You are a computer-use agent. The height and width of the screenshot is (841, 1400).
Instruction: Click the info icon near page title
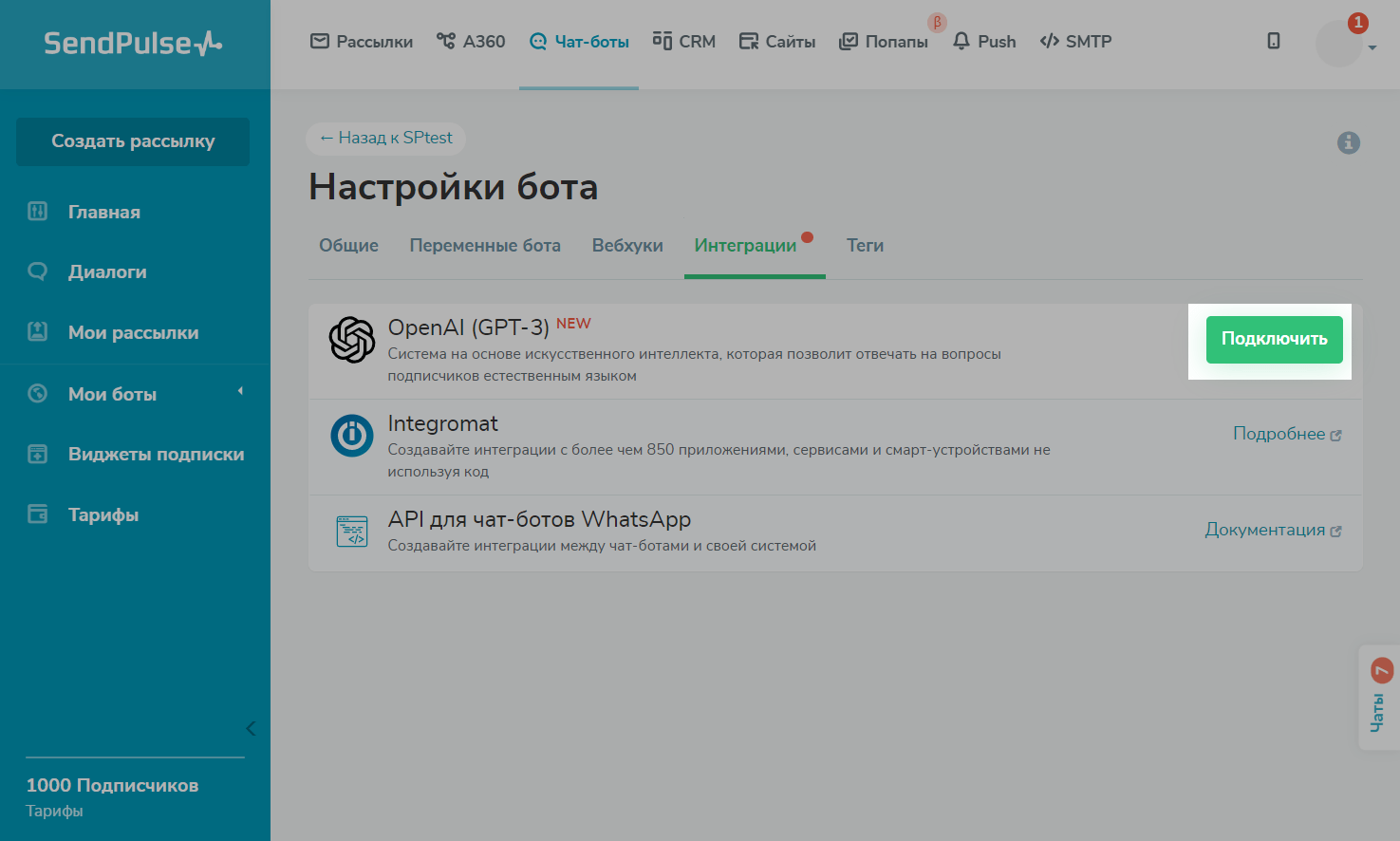point(1349,142)
